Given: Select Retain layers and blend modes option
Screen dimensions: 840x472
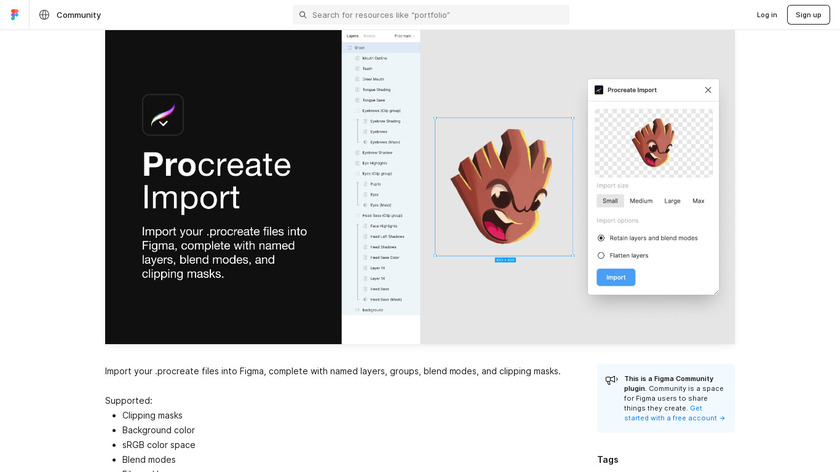Looking at the screenshot, I should 647,238.
